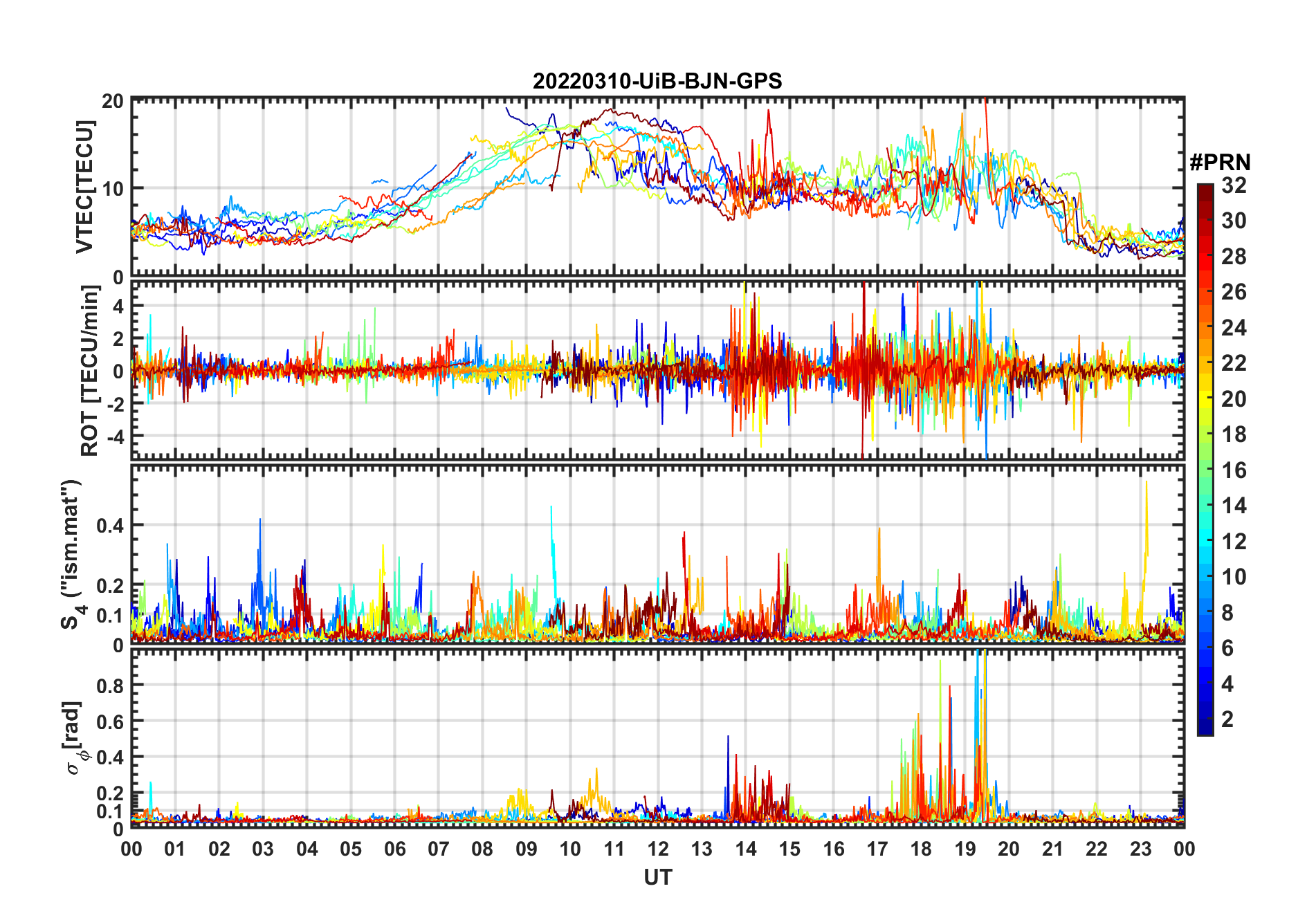The height and width of the screenshot is (920, 1316).
Task: Click colorbar tick label 8
Action: [1227, 613]
